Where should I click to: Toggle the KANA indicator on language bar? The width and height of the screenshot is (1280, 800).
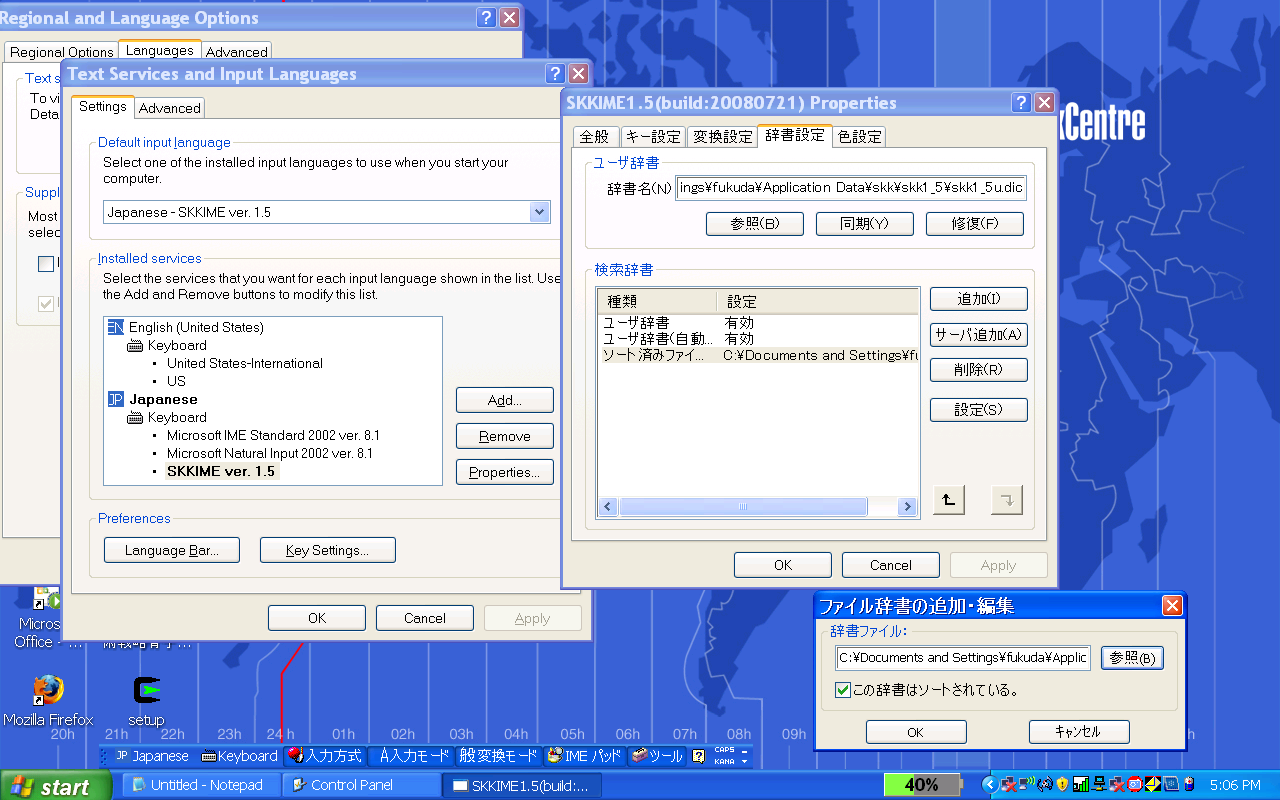coord(724,762)
